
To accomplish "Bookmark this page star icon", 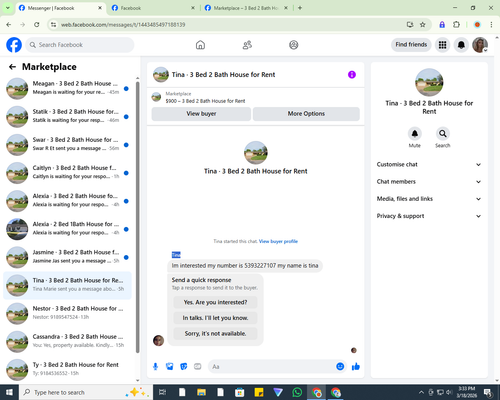I will [423, 25].
